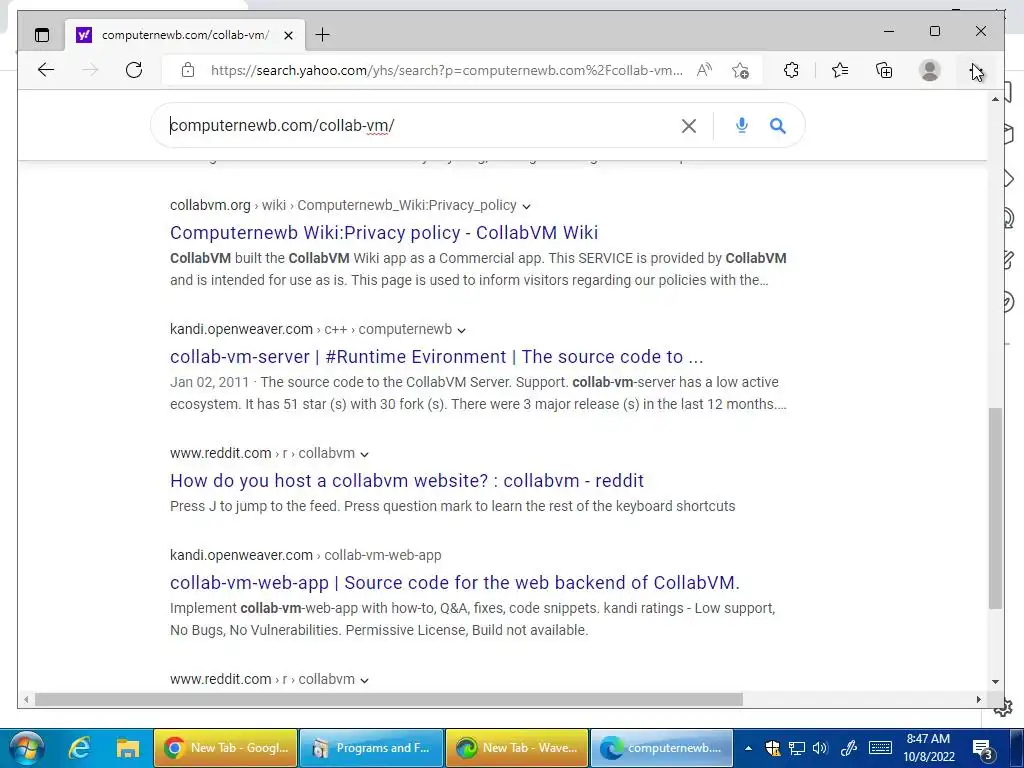Select the computernewb Edge taskbar button
This screenshot has width=1024, height=768.
click(x=662, y=748)
